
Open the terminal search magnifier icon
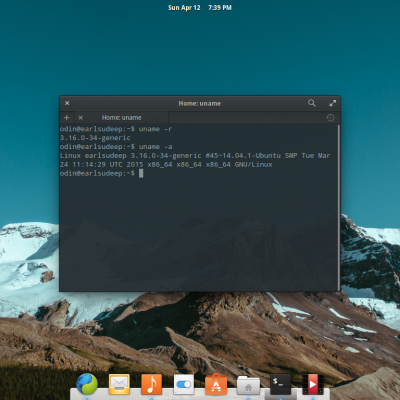coord(311,103)
